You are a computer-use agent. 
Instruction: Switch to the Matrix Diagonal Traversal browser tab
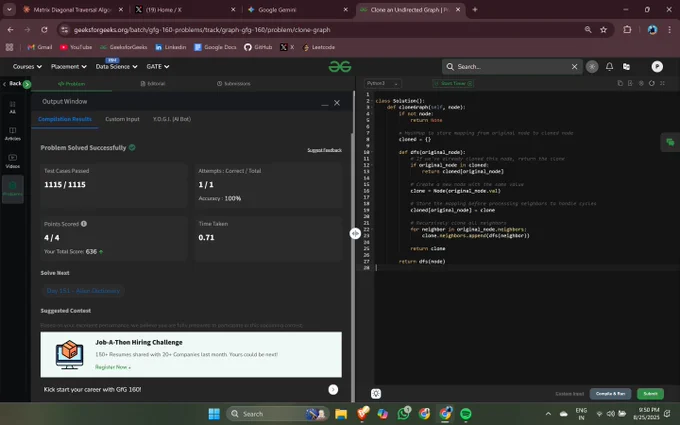click(74, 10)
